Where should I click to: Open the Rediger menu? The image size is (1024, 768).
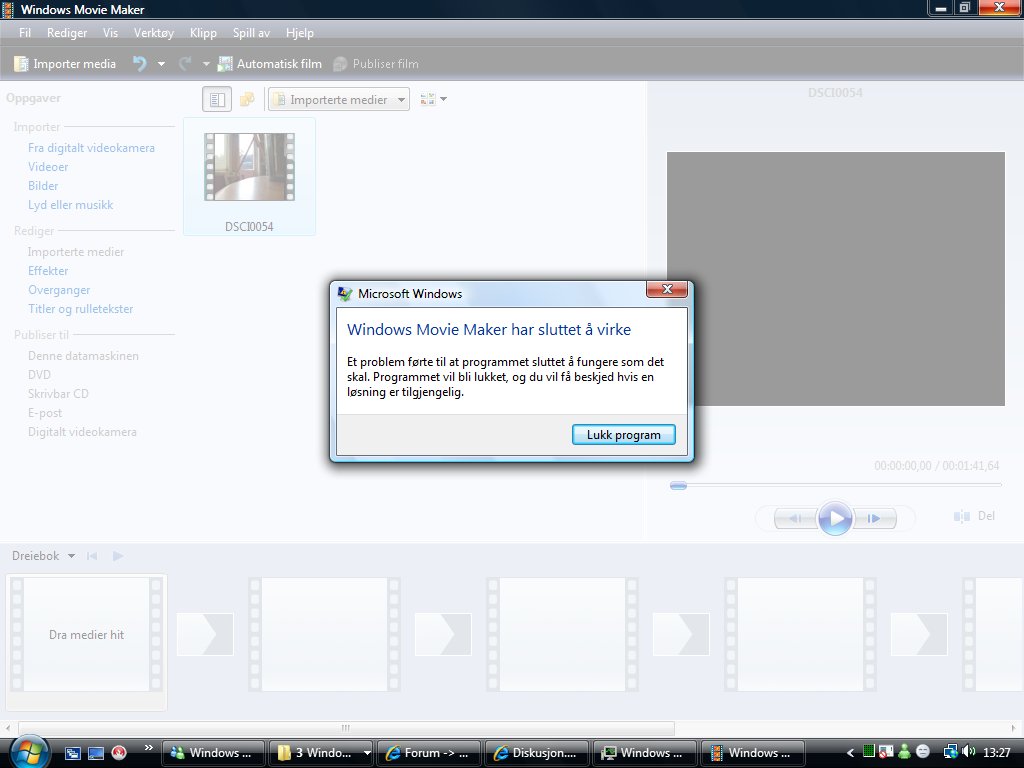pos(67,33)
